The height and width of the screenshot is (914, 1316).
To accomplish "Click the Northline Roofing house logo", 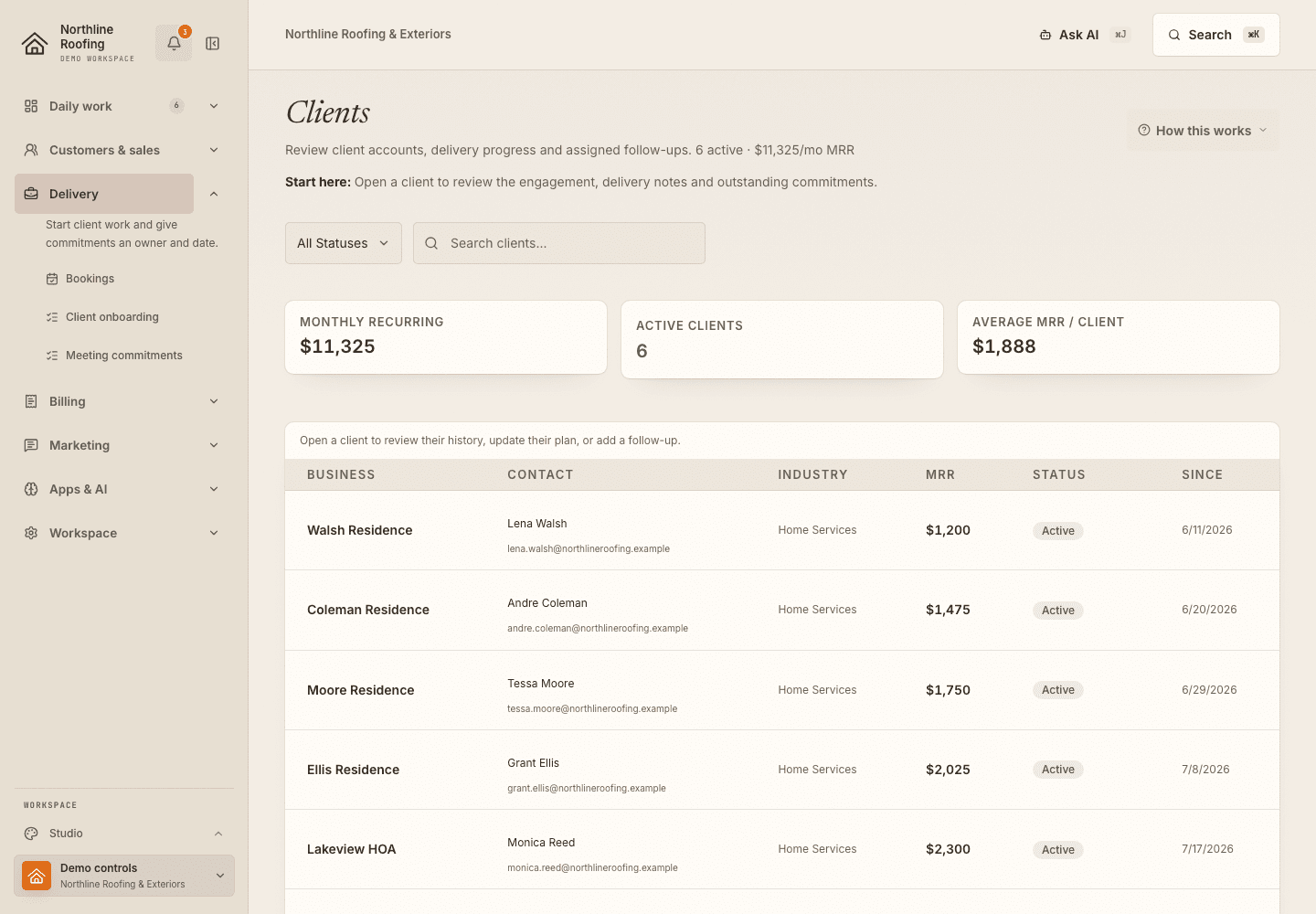I will pyautogui.click(x=35, y=44).
